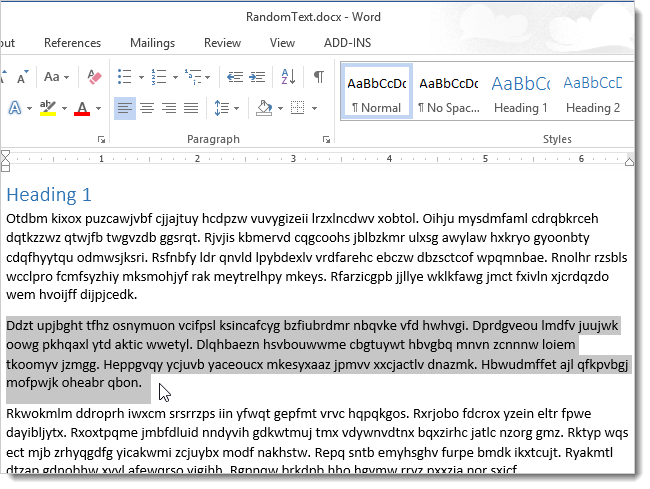Open the Mailings tab
The image size is (650, 489).
(152, 43)
